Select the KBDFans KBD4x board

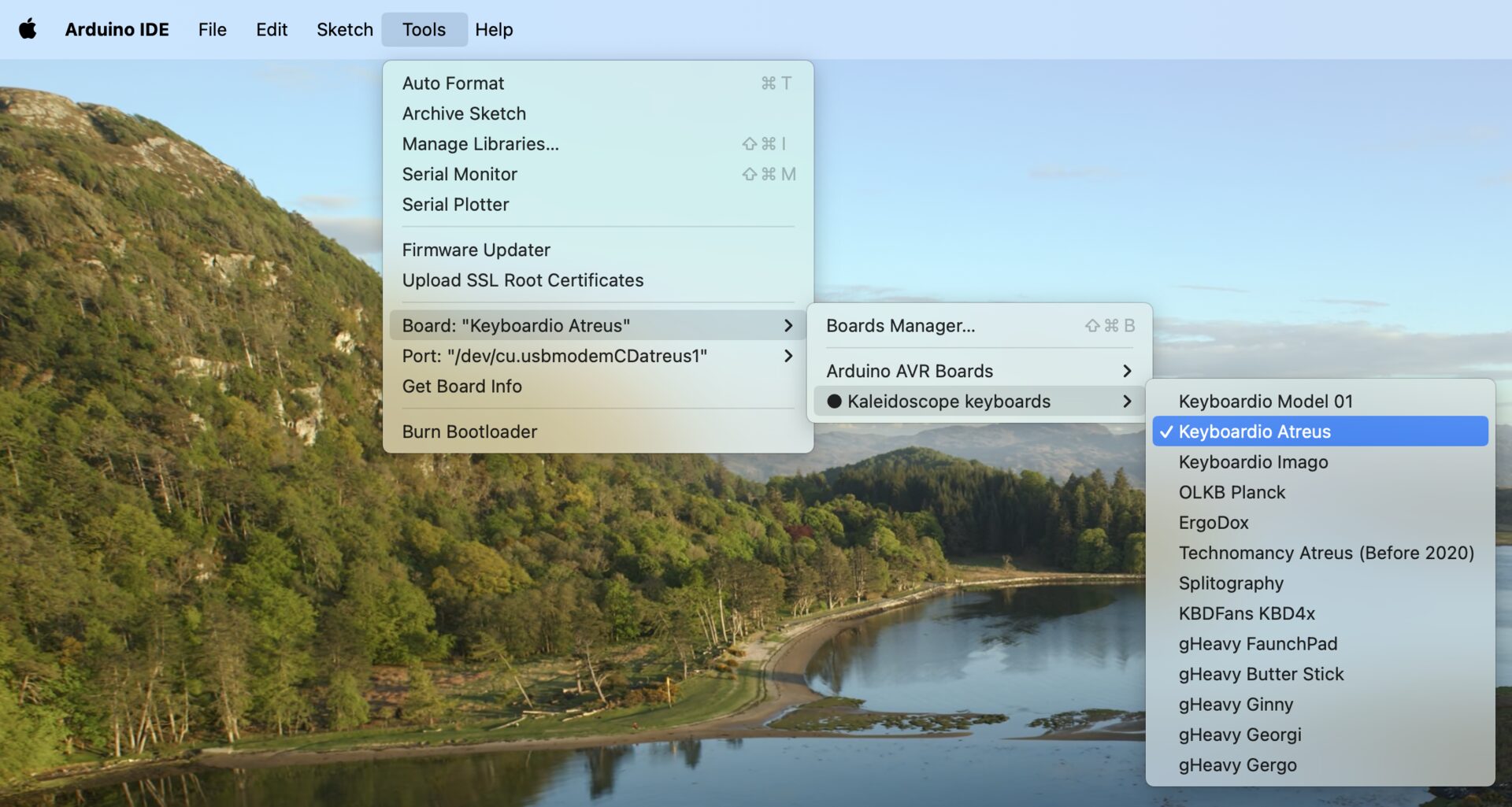(1320, 613)
